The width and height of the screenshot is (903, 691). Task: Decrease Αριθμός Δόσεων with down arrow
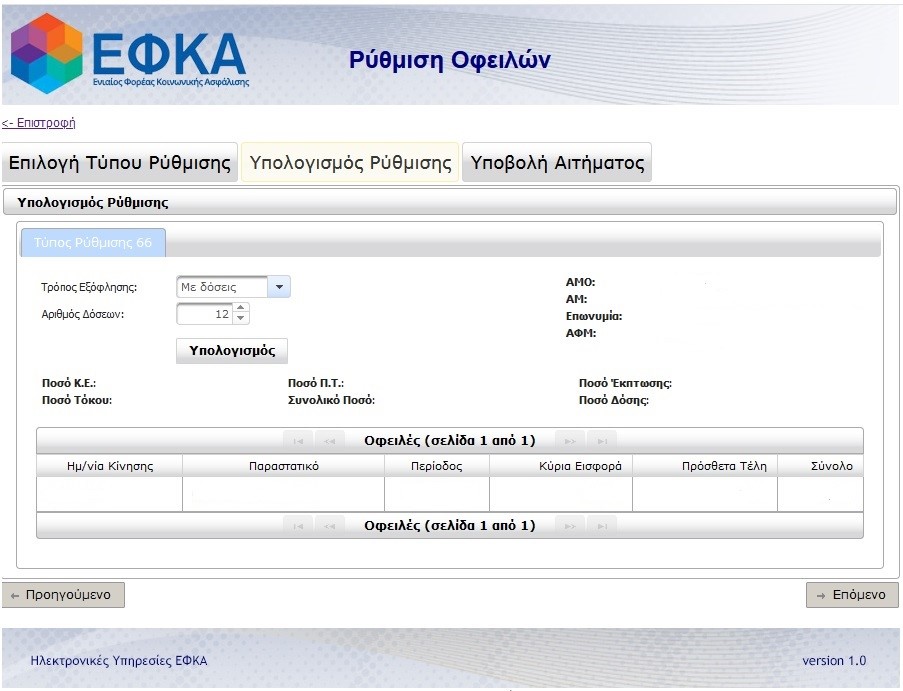[240, 319]
